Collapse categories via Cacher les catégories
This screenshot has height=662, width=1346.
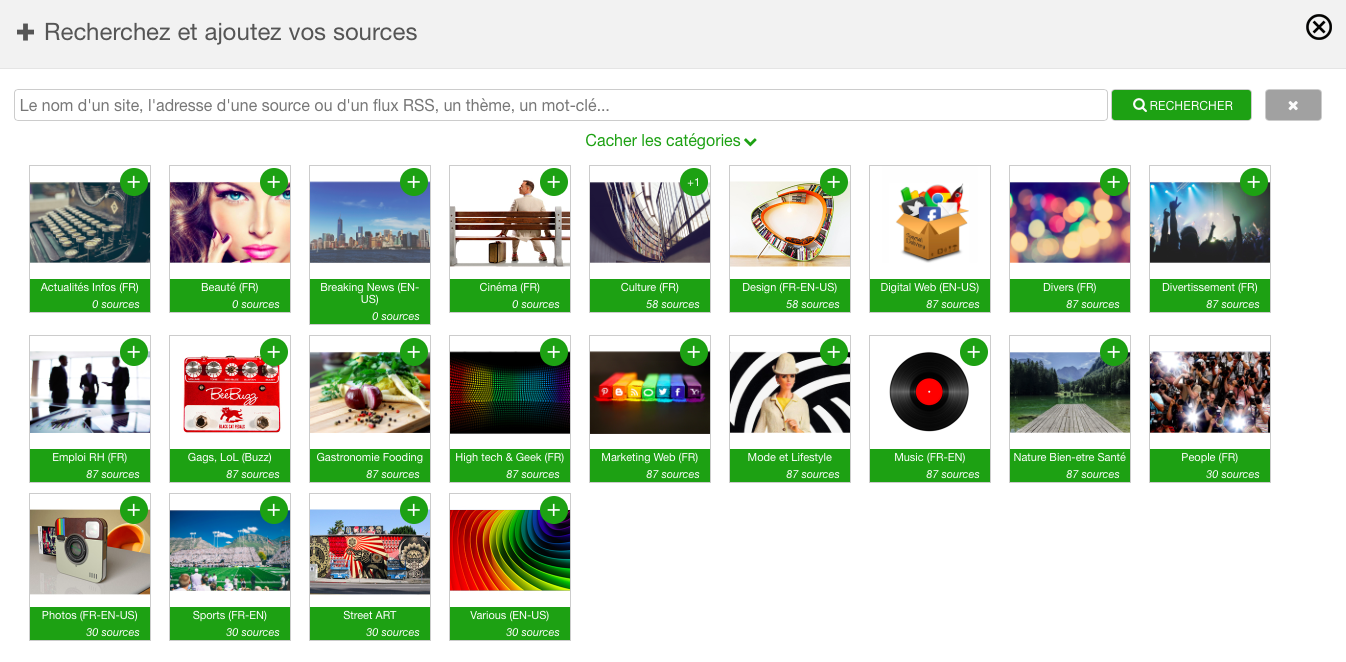(671, 141)
